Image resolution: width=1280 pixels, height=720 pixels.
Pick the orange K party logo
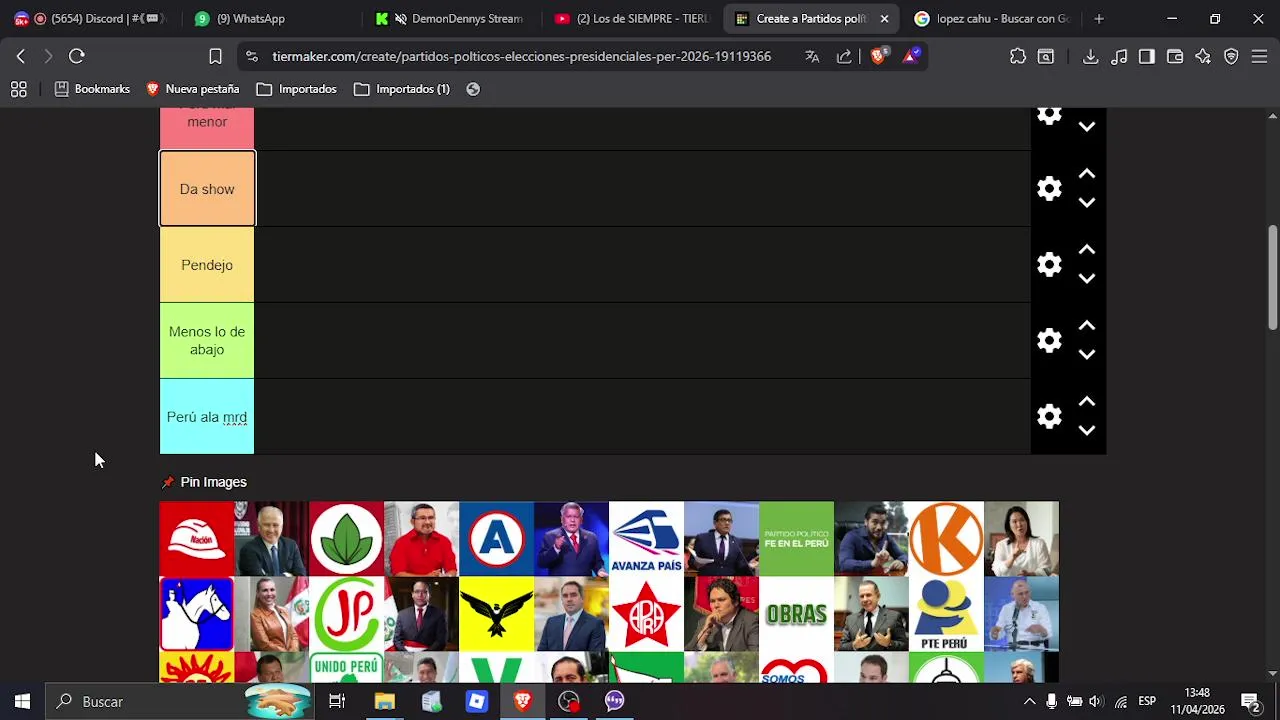(x=947, y=539)
